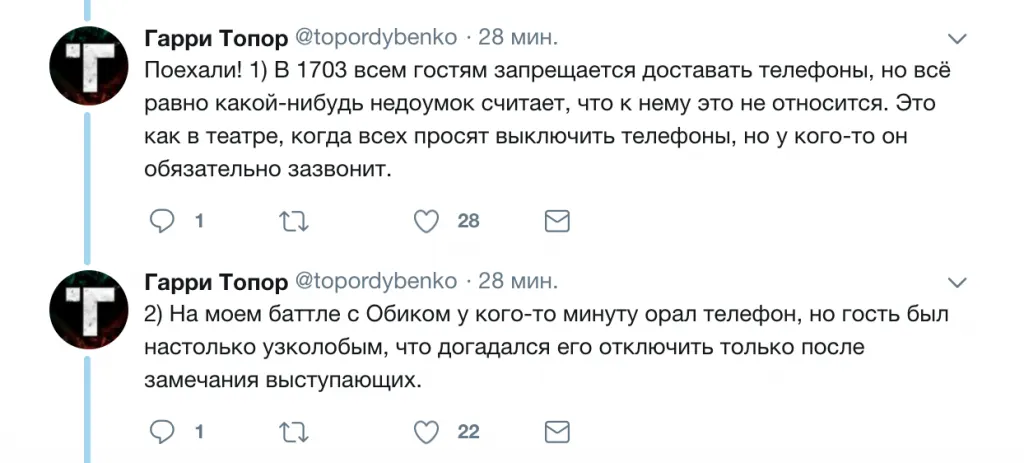Click the avatar on the second tweet
The width and height of the screenshot is (1024, 463).
86,305
